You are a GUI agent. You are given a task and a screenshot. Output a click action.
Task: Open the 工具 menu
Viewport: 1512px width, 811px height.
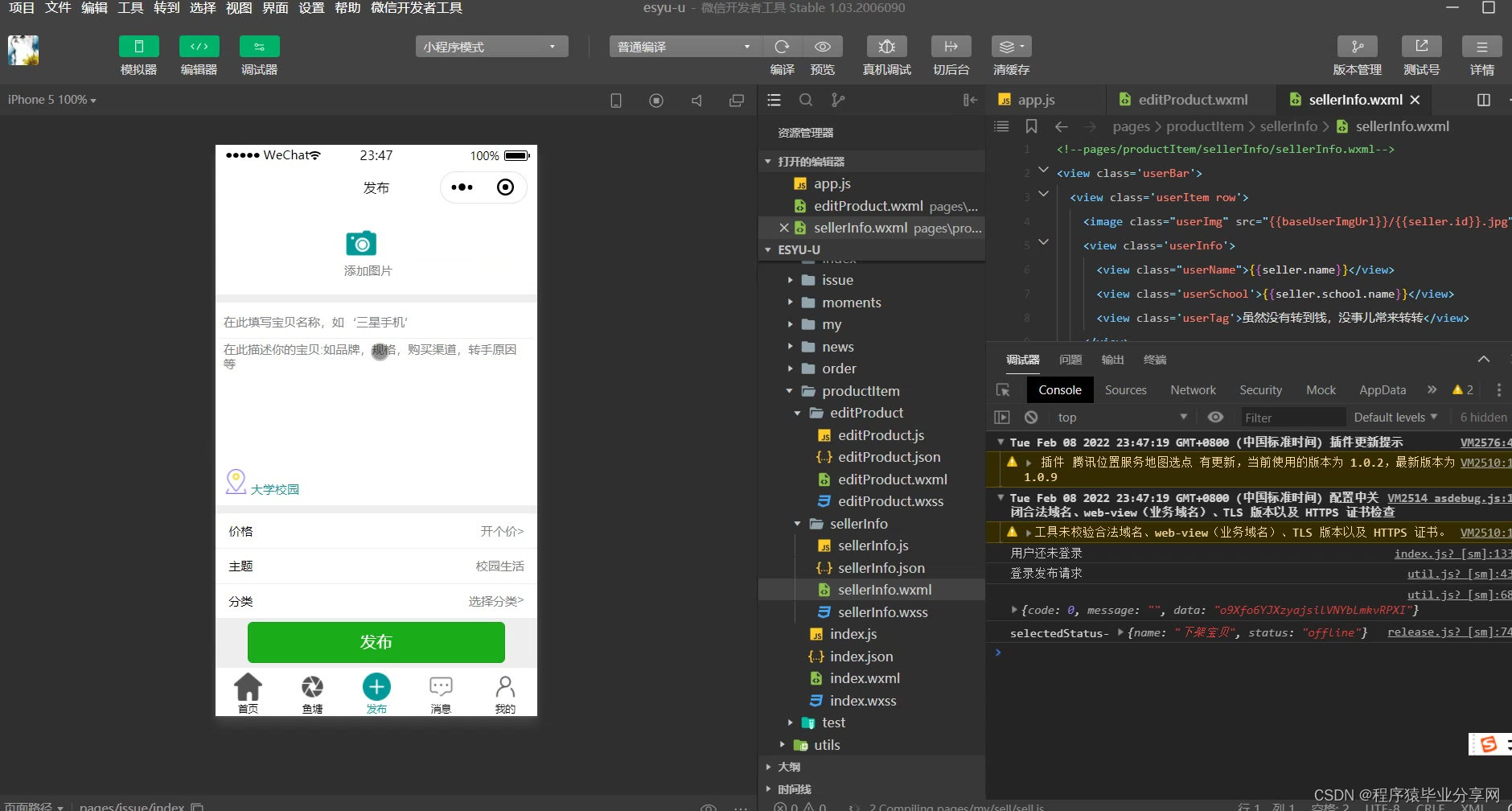130,8
